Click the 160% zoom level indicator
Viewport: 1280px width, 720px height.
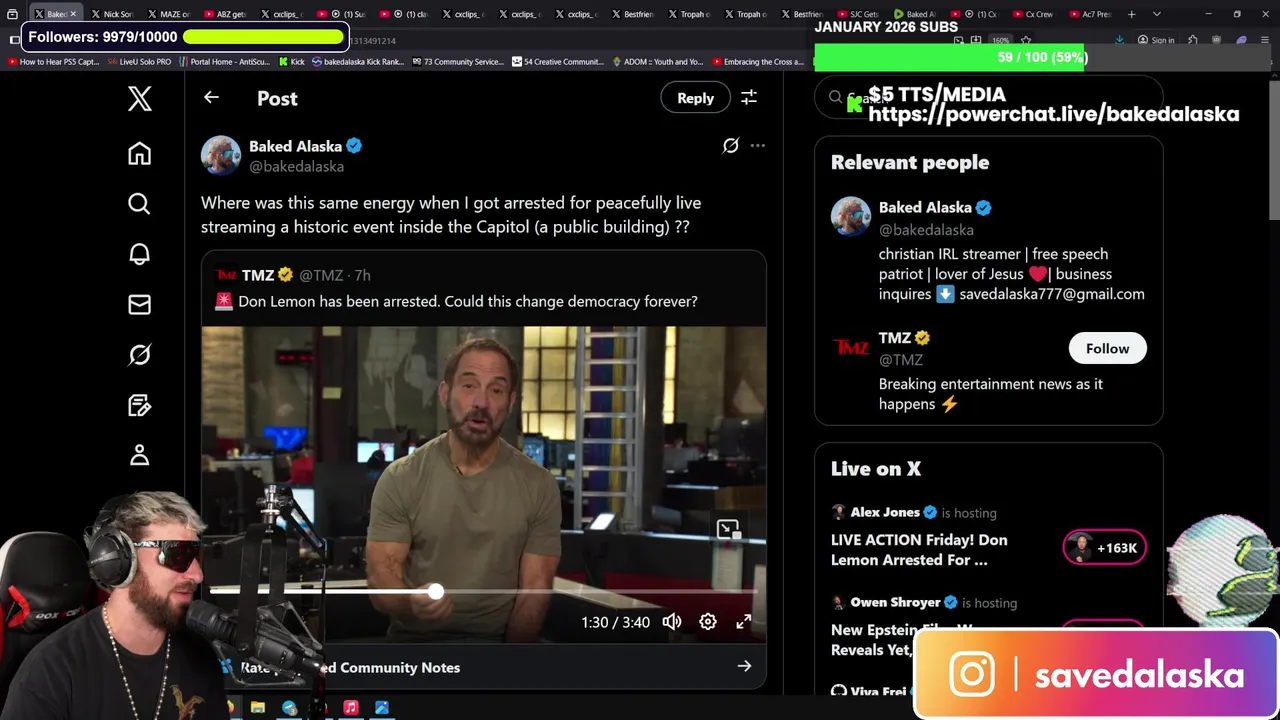point(1001,40)
